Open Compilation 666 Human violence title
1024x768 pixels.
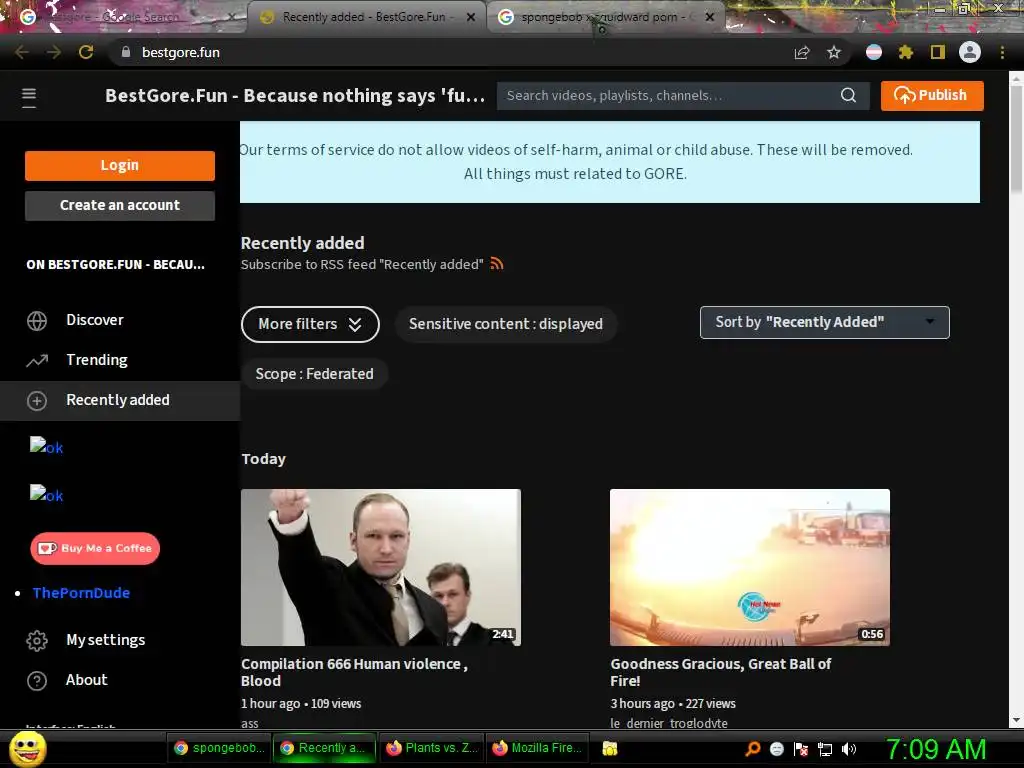point(354,672)
